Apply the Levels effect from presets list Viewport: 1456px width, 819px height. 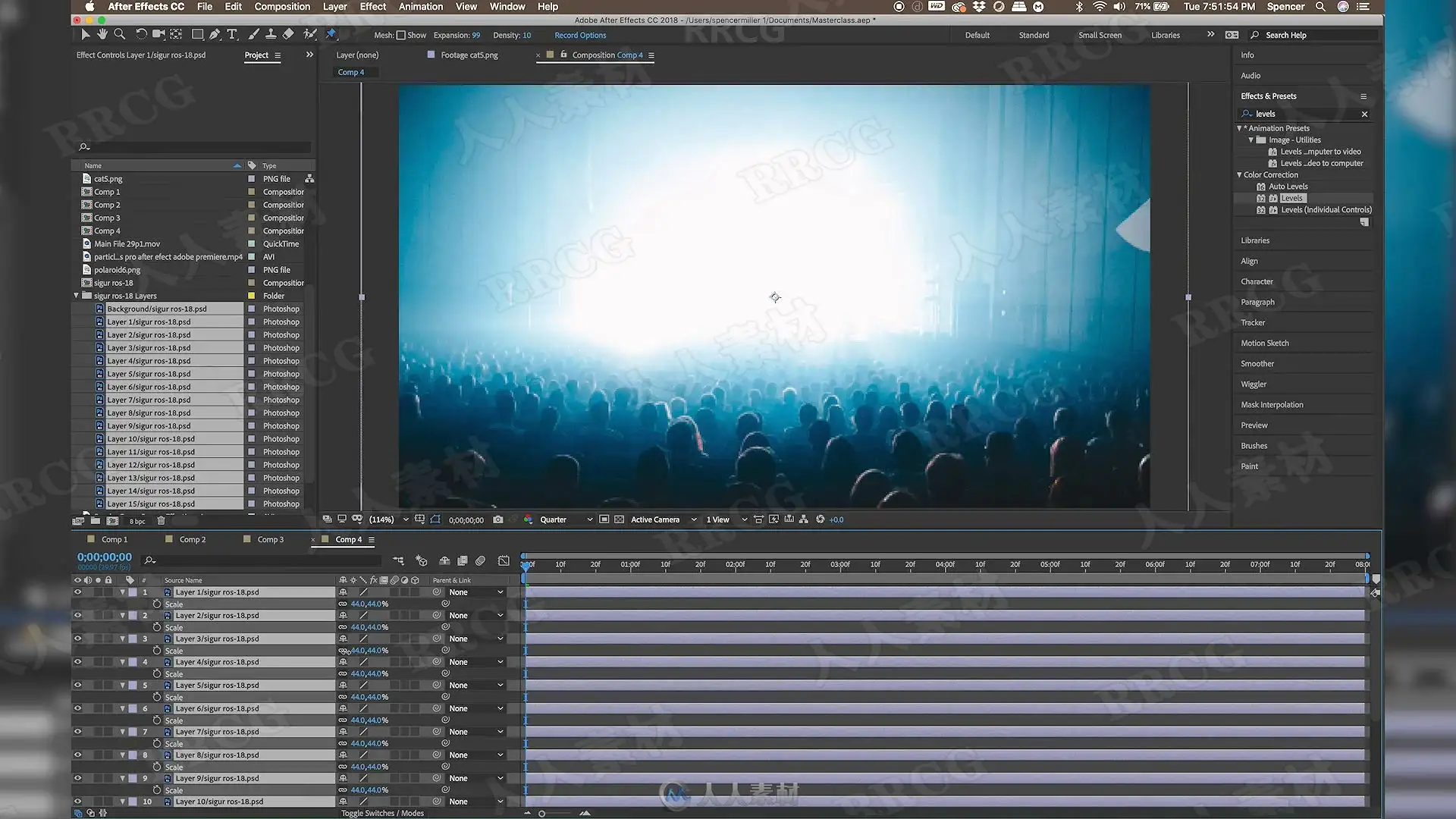point(1291,198)
